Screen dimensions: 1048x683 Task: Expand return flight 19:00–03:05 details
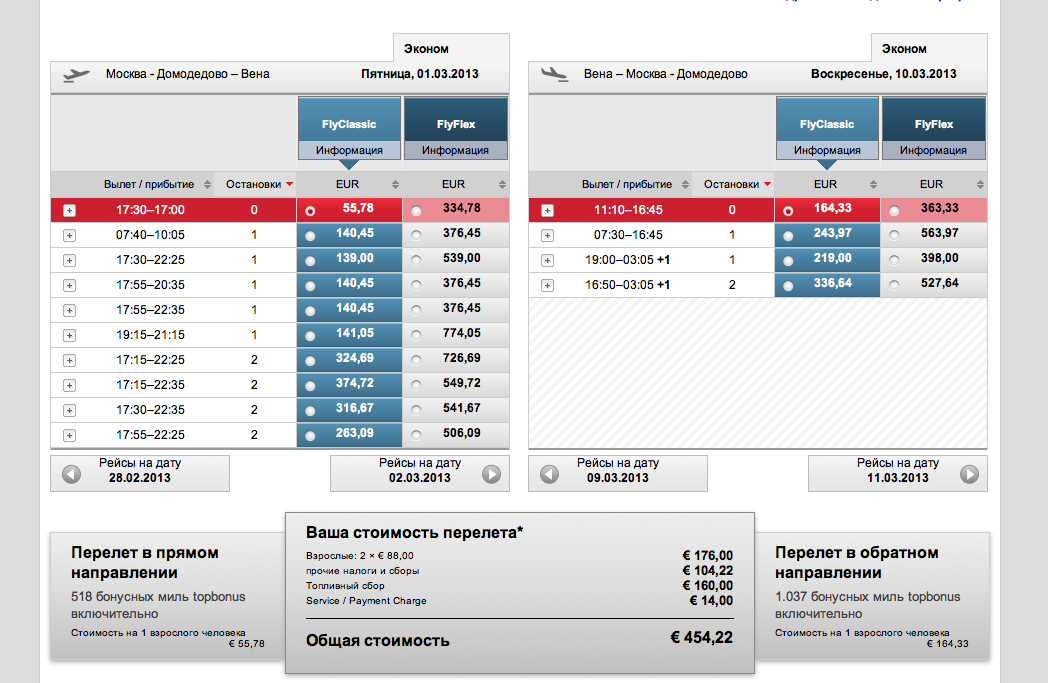(x=547, y=261)
